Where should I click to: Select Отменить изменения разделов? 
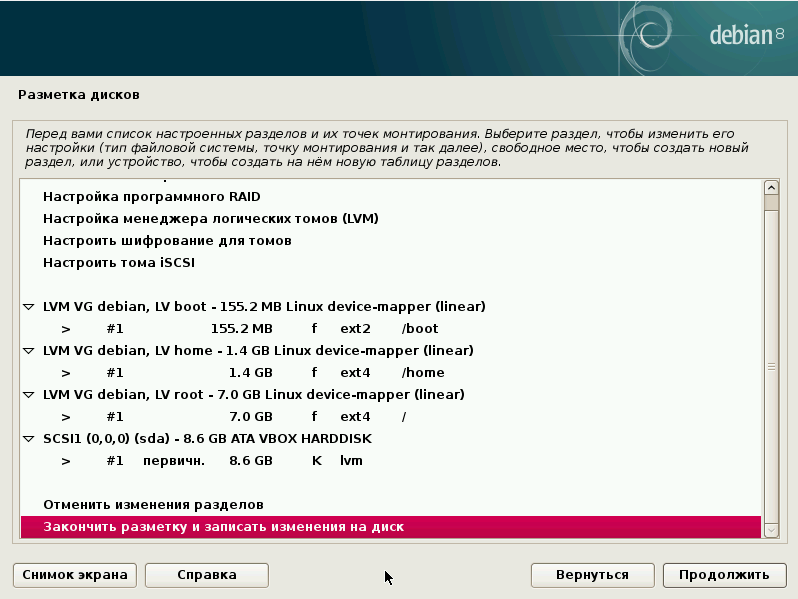(153, 505)
